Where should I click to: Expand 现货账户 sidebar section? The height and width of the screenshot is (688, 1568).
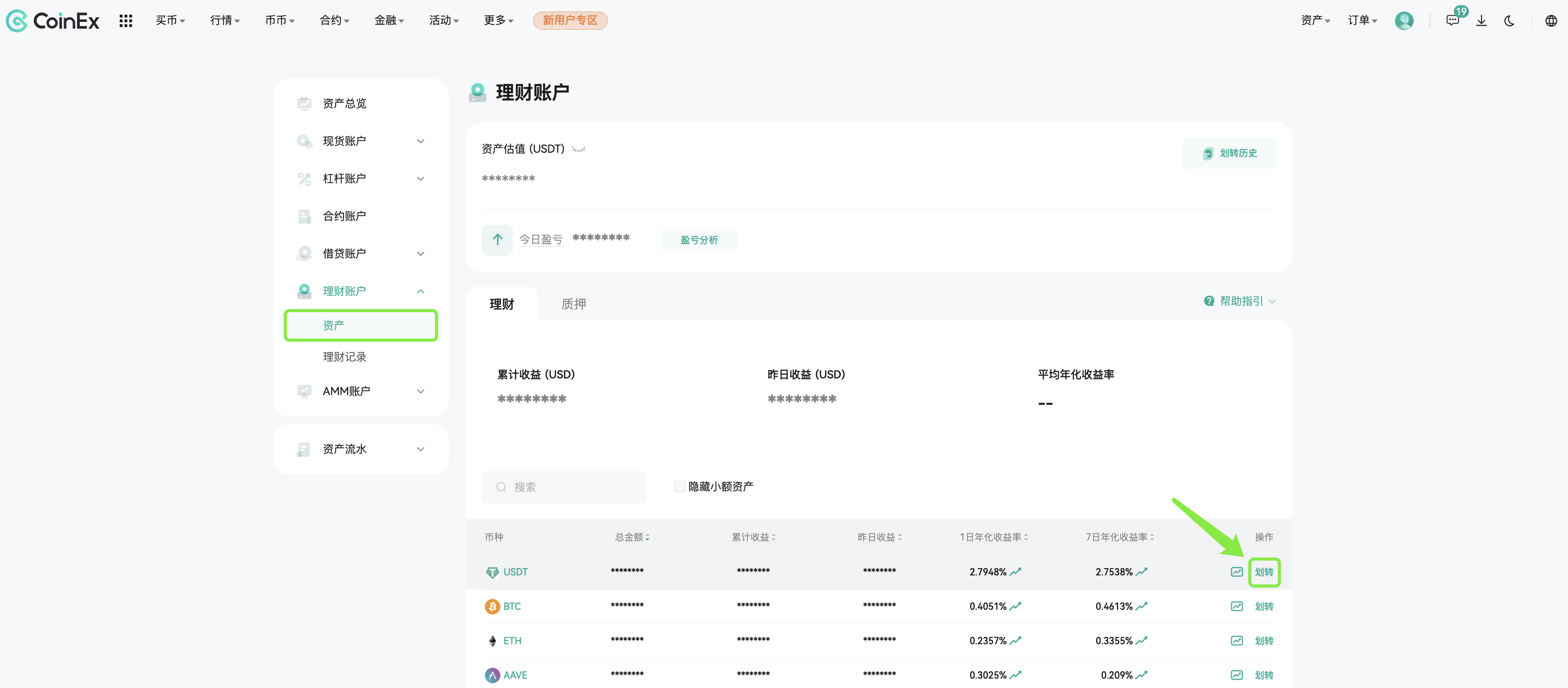click(420, 141)
